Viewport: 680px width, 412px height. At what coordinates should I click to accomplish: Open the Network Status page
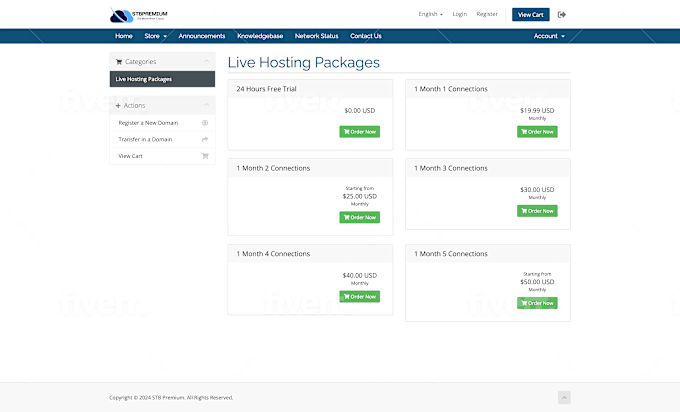click(x=316, y=36)
